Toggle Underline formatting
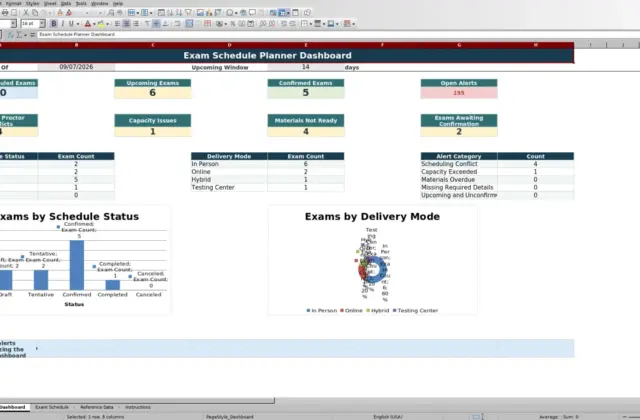The image size is (640, 420). coord(71,24)
